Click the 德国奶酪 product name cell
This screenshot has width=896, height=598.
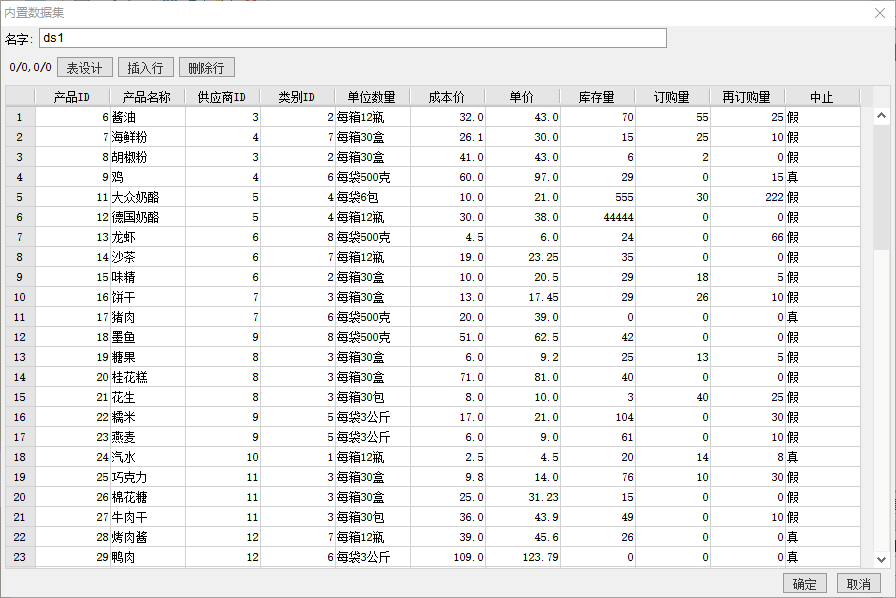point(147,217)
